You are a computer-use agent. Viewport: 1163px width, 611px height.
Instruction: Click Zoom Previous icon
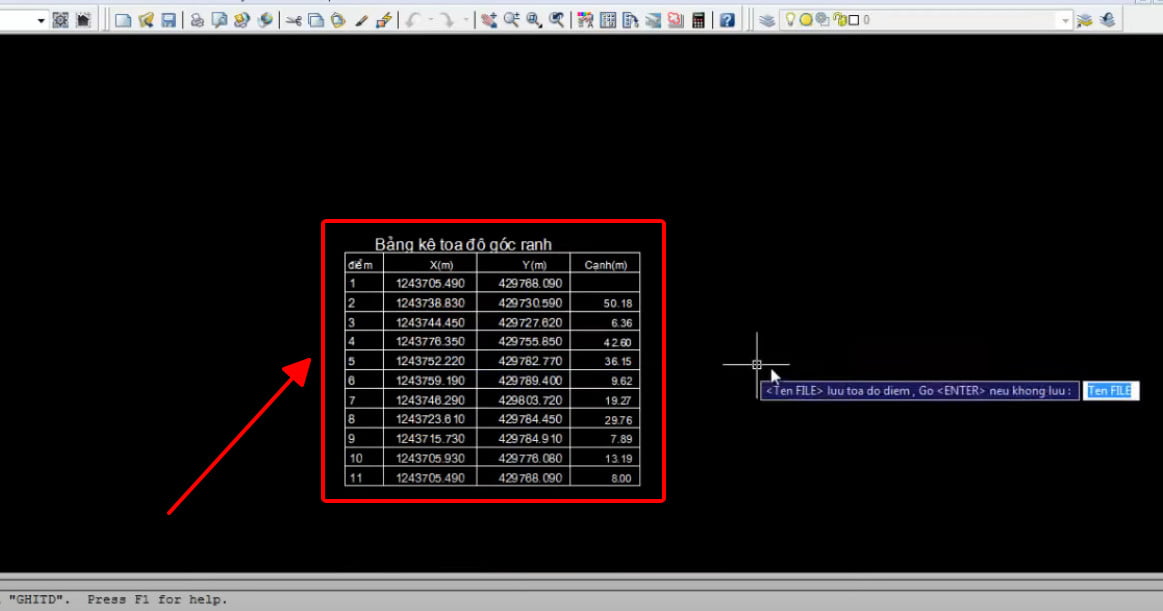[556, 20]
